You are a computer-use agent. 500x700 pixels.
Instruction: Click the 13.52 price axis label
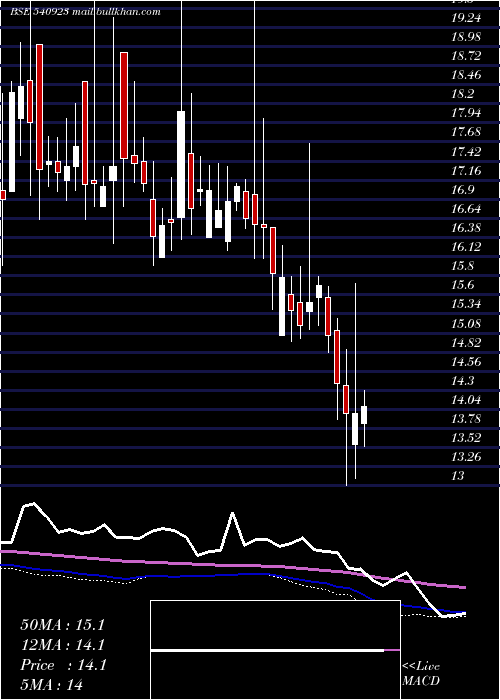466,438
